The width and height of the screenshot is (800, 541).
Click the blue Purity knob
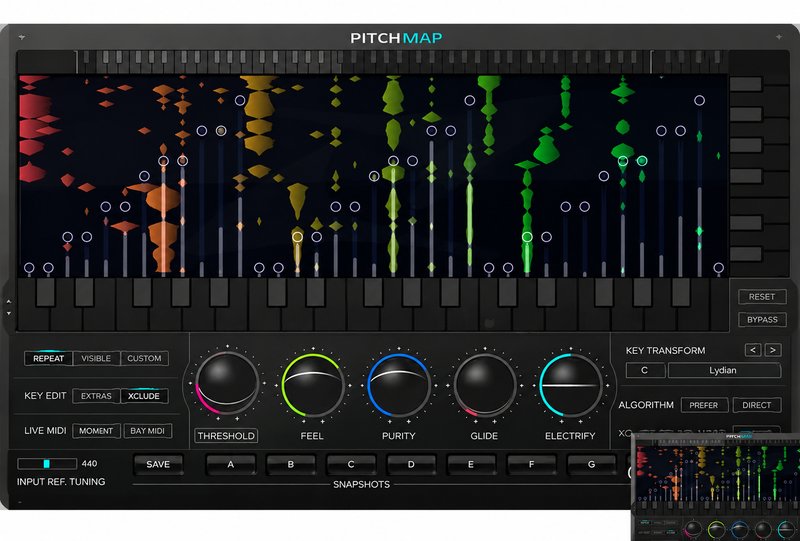point(398,384)
